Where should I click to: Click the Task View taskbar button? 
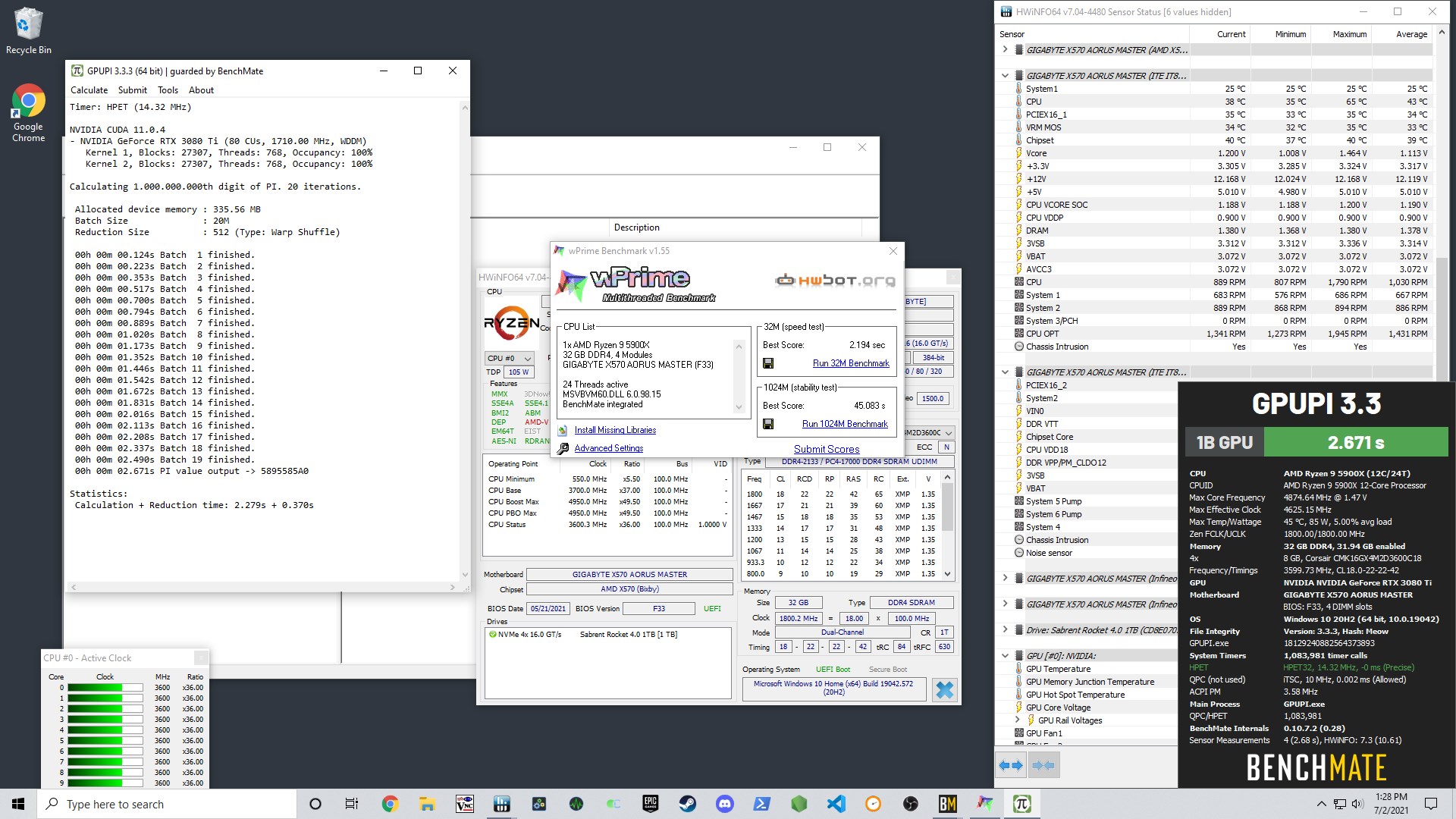[352, 804]
